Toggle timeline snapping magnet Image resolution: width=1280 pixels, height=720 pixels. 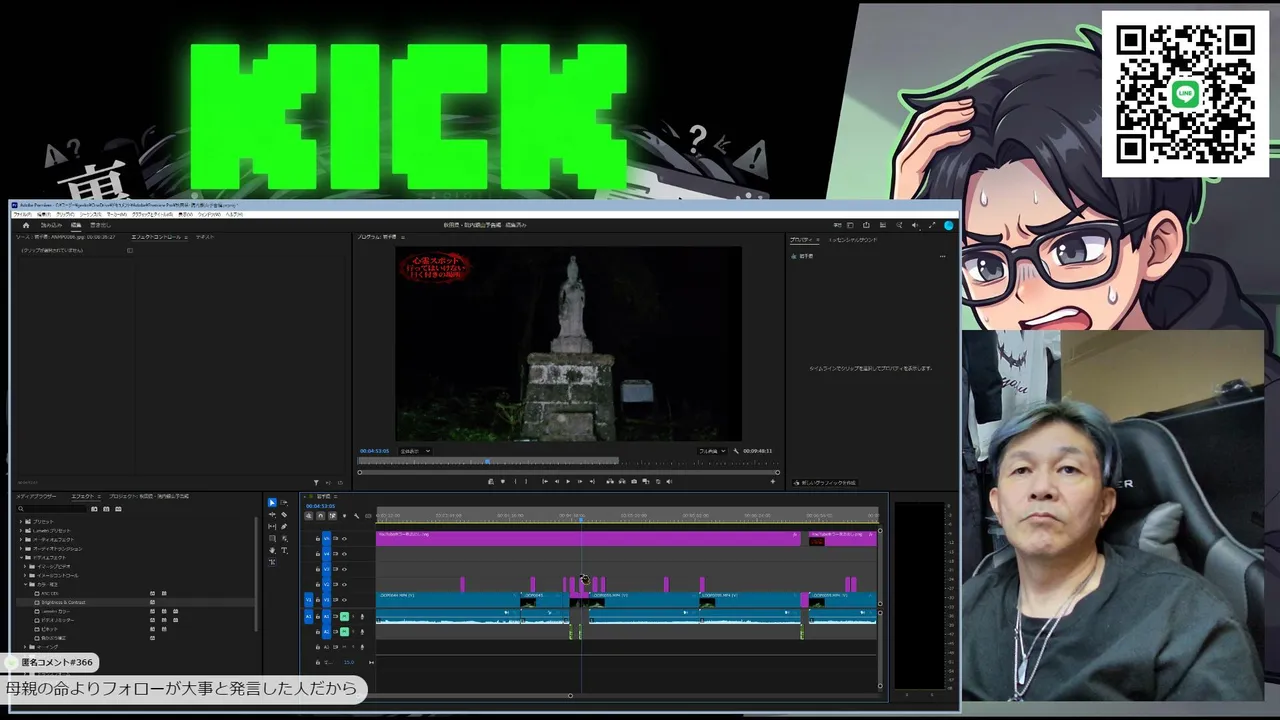click(321, 516)
